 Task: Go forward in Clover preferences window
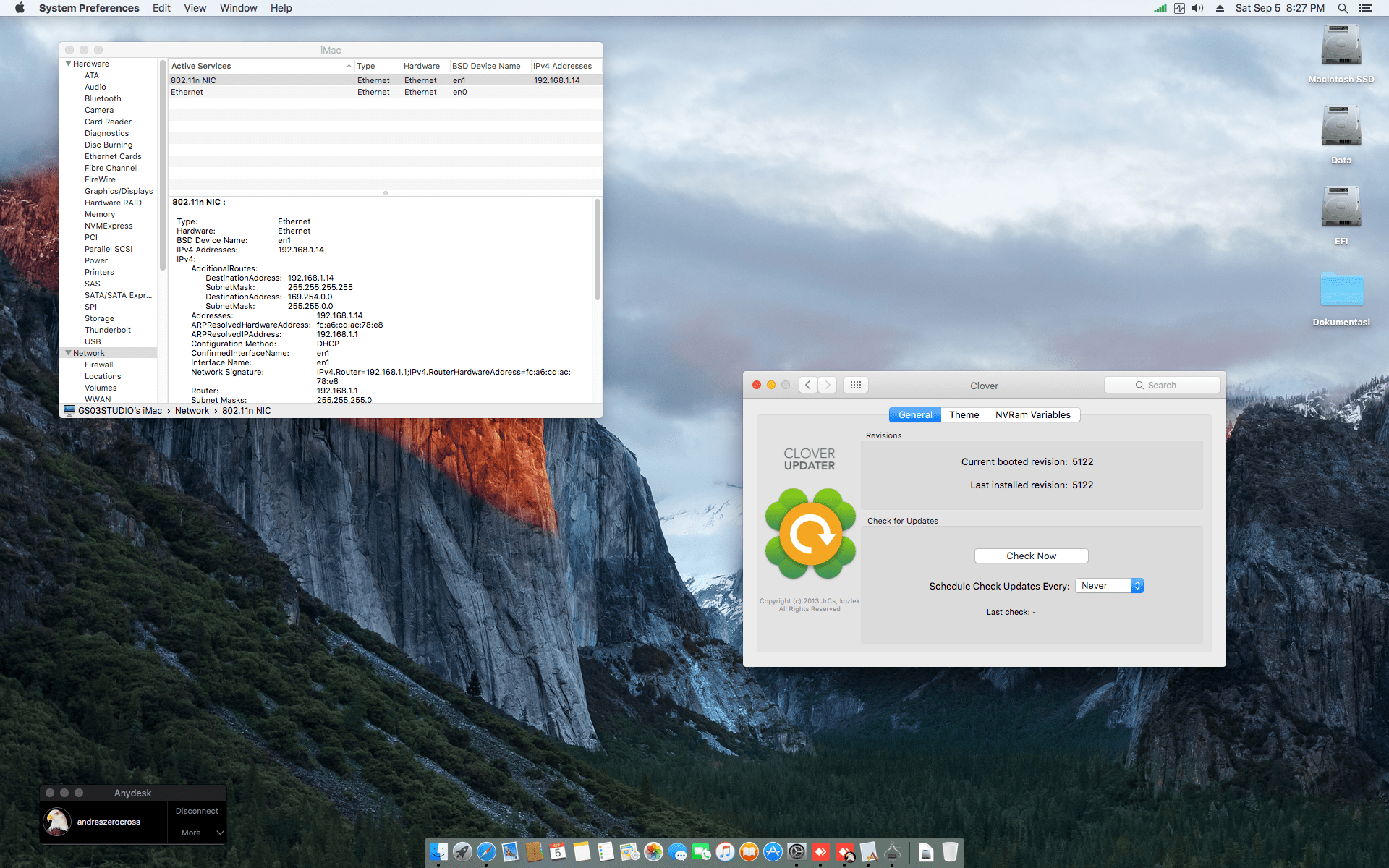pyautogui.click(x=828, y=385)
